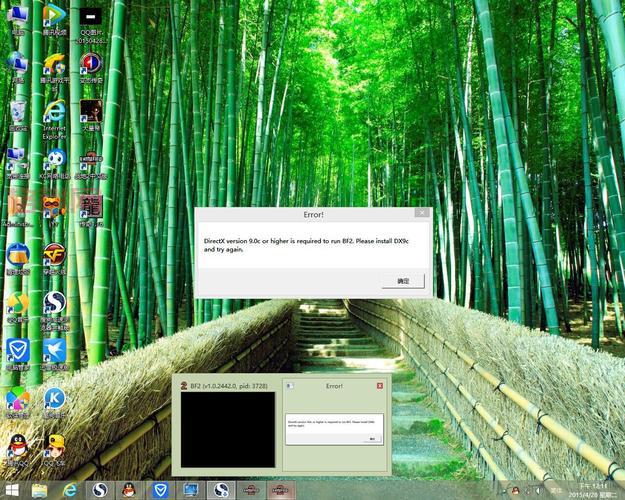This screenshot has height=500, width=625.
Task: Open the Sogou browser desktop shortcut
Action: pyautogui.click(x=55, y=311)
